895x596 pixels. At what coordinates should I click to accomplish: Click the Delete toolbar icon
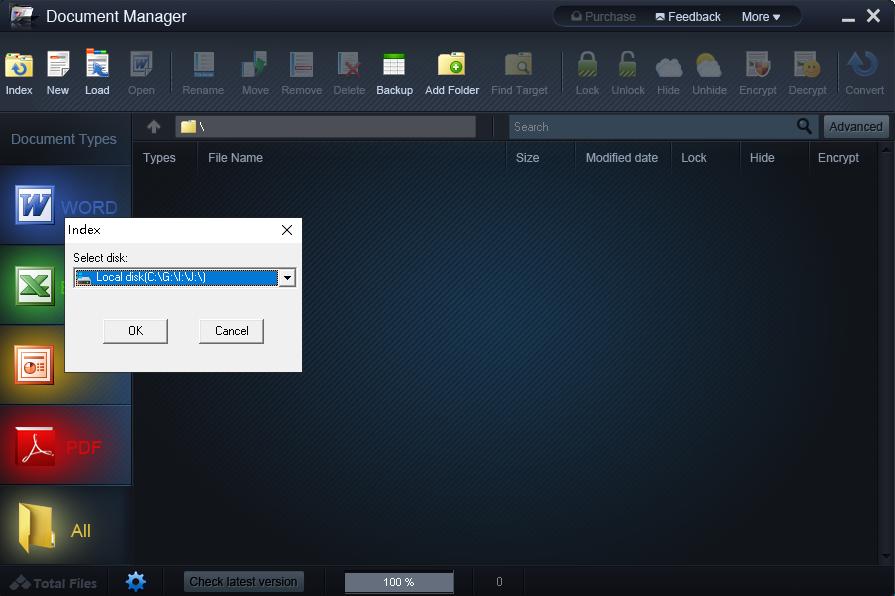pyautogui.click(x=349, y=73)
